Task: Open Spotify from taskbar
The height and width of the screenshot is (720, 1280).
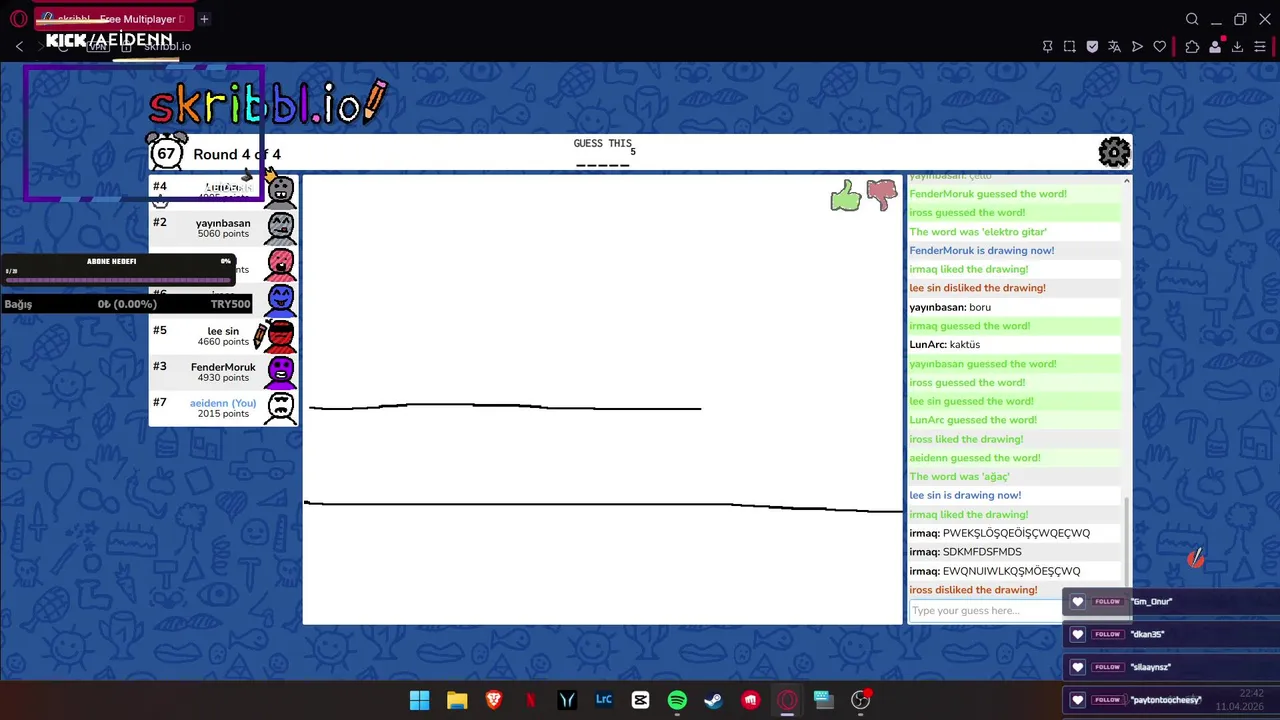Action: pos(677,700)
